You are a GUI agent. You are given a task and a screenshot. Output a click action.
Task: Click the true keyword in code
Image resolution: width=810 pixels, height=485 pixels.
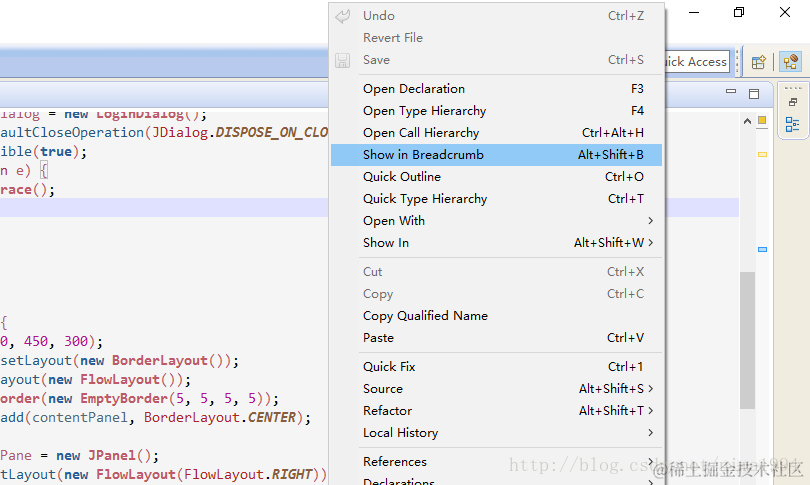click(x=56, y=152)
